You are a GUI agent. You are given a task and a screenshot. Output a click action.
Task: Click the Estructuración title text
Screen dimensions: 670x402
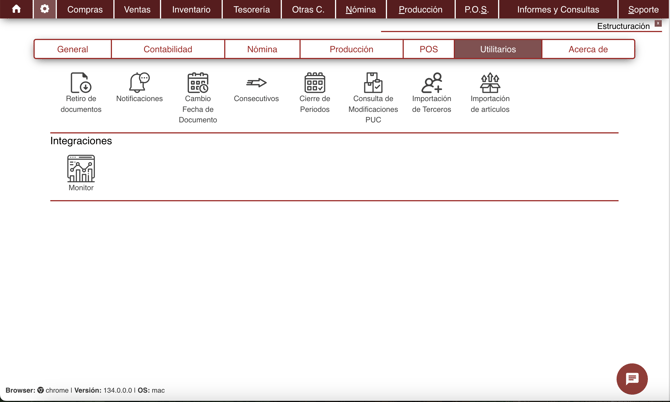pyautogui.click(x=623, y=26)
